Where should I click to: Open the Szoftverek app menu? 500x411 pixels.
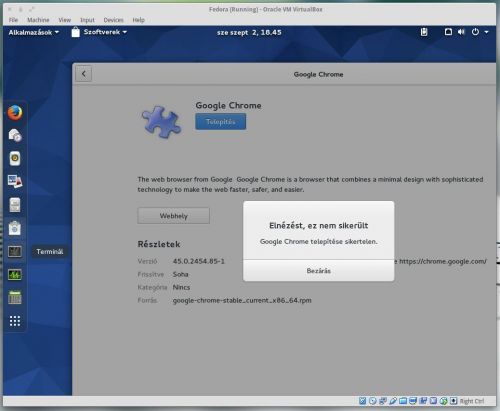click(x=99, y=32)
